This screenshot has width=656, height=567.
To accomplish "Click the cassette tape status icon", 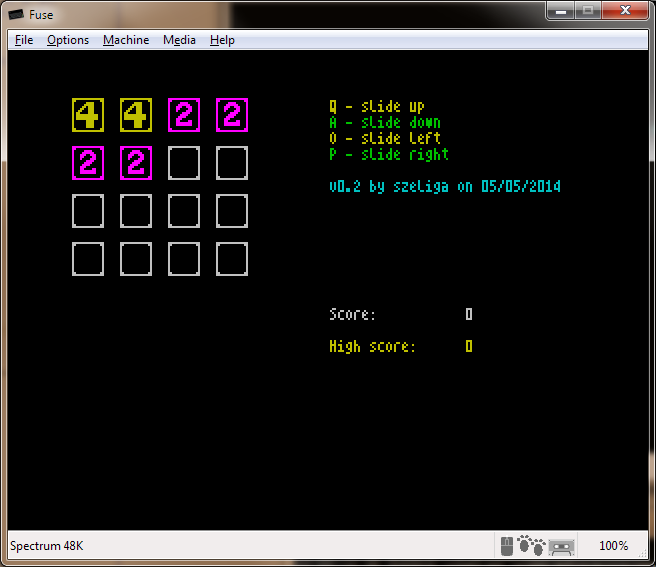I will pos(562,546).
